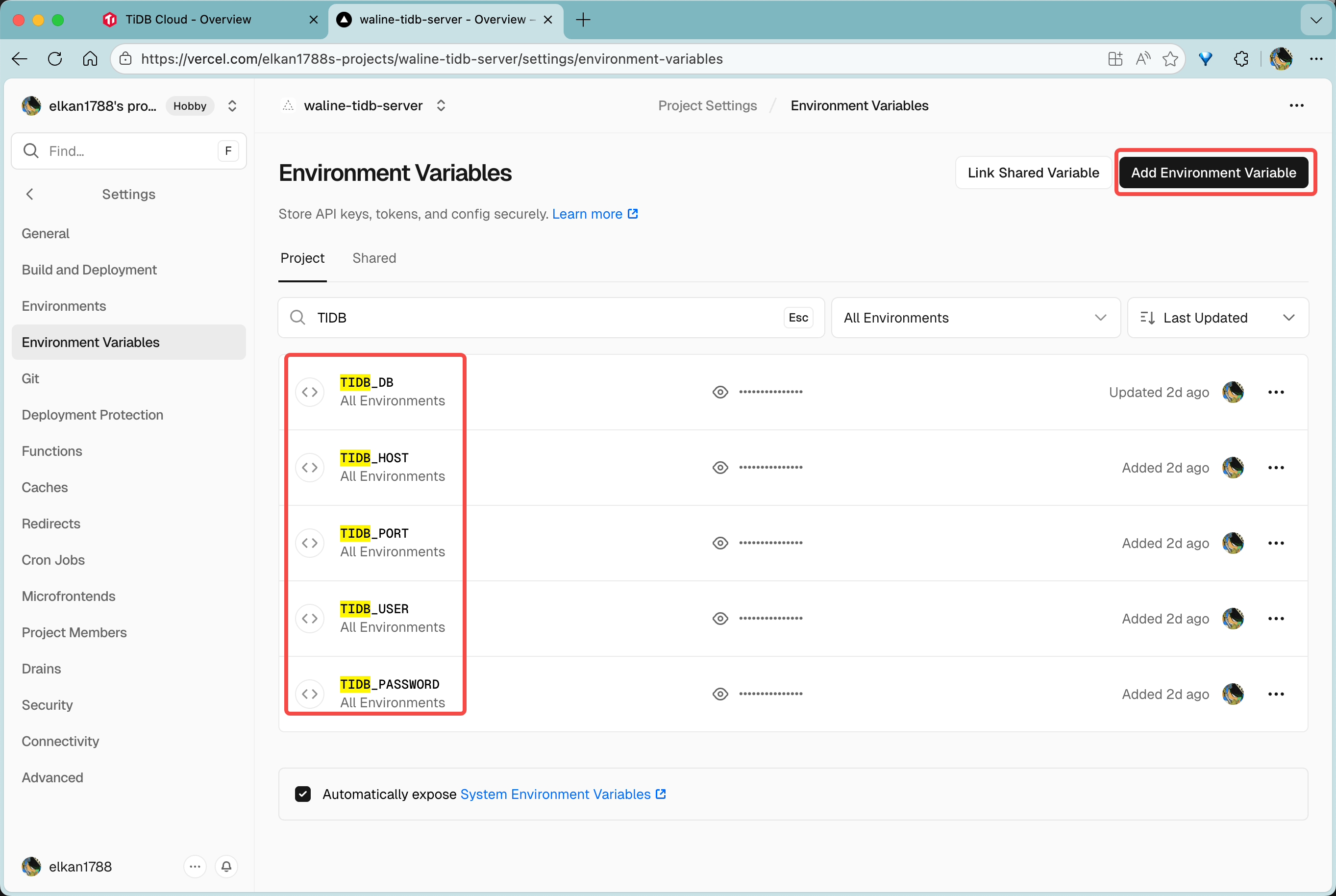Click the notification bell icon
The width and height of the screenshot is (1336, 896).
coord(226,866)
